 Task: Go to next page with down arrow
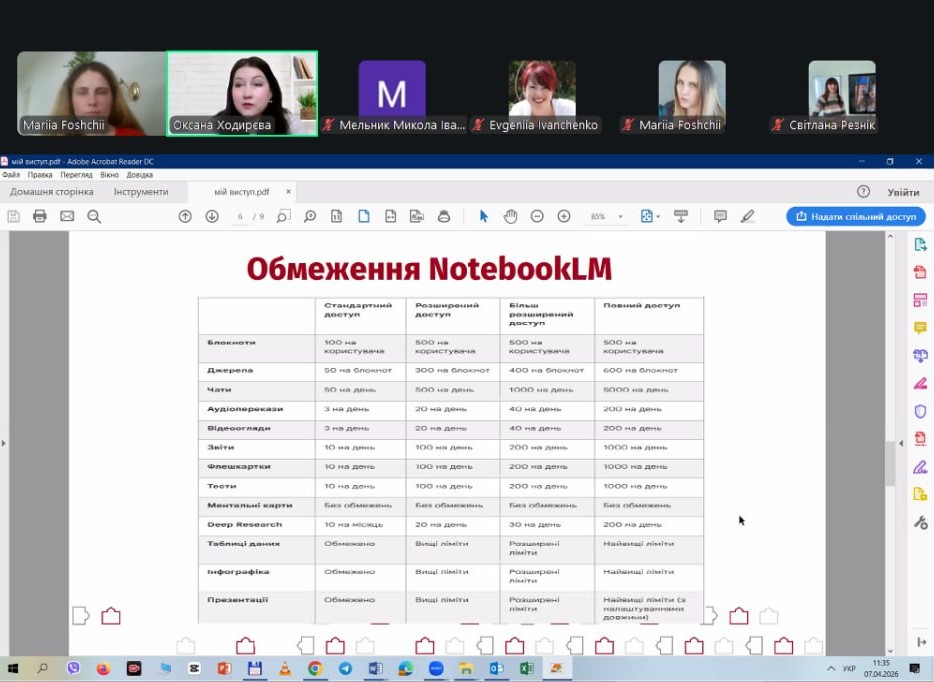pos(212,216)
